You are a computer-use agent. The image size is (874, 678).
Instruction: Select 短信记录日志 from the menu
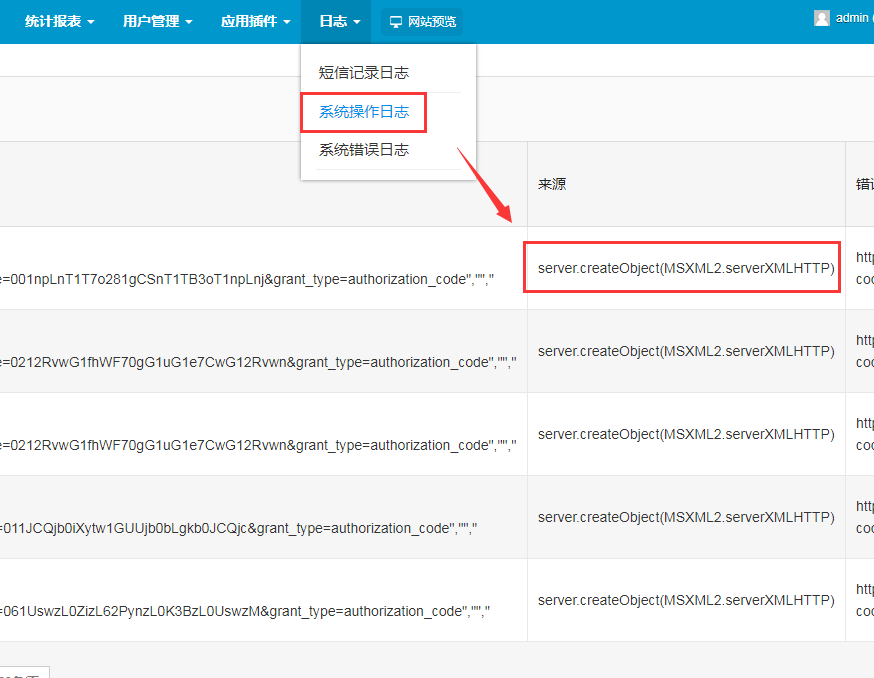pyautogui.click(x=363, y=73)
